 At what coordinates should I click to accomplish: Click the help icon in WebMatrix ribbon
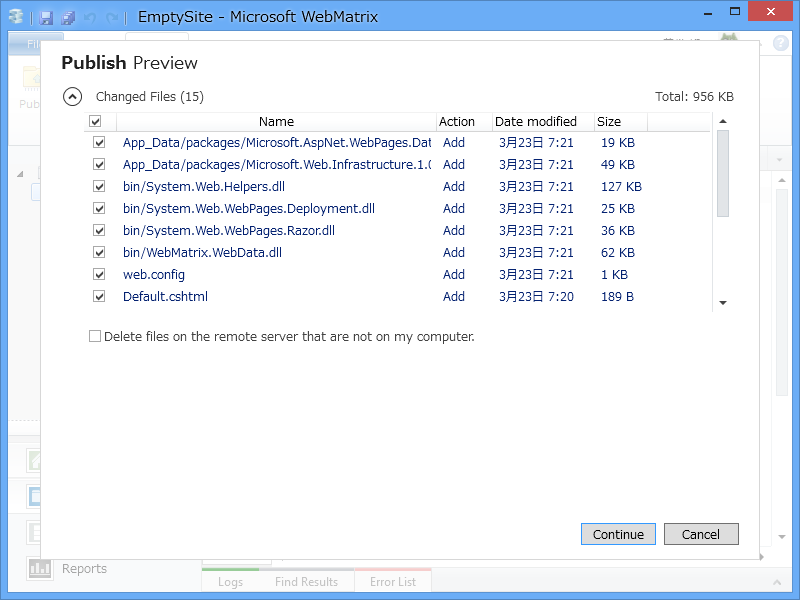781,43
